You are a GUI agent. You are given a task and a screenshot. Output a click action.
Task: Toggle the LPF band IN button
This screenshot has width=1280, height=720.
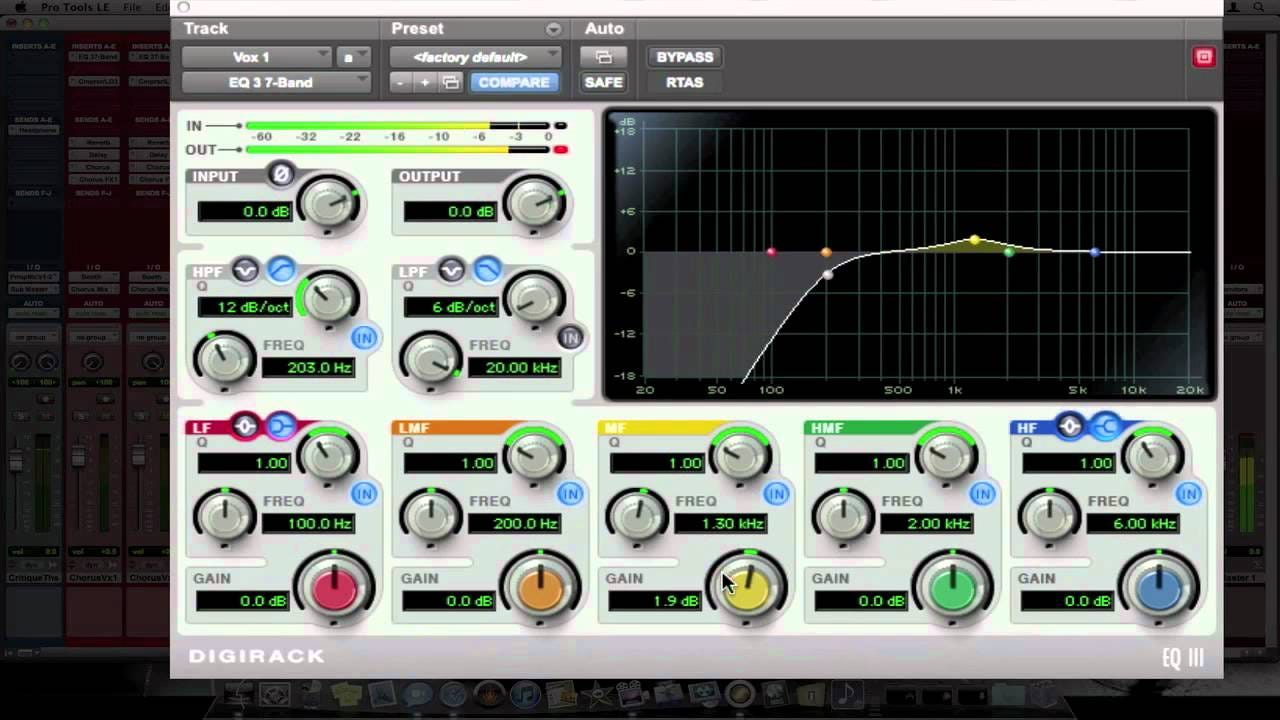coord(570,338)
